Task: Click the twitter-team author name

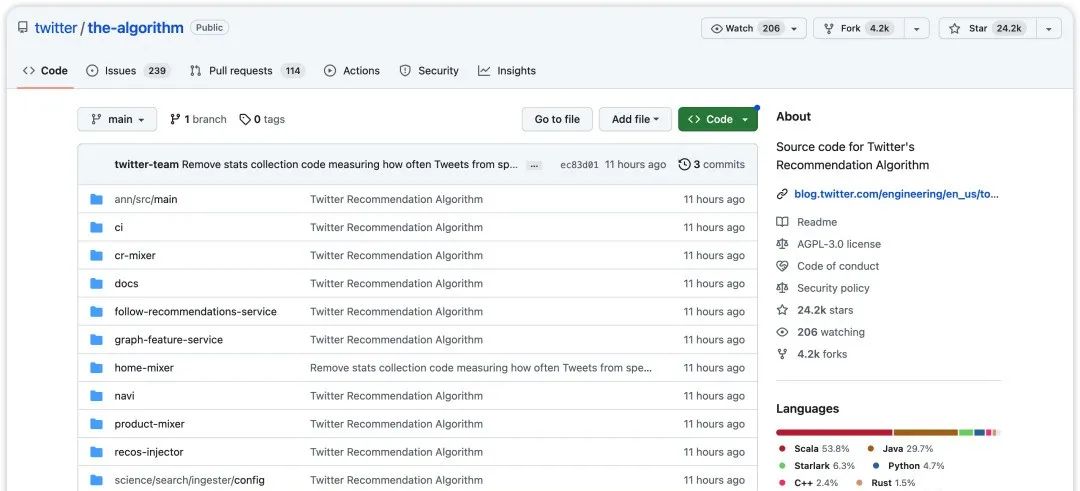Action: pyautogui.click(x=147, y=165)
